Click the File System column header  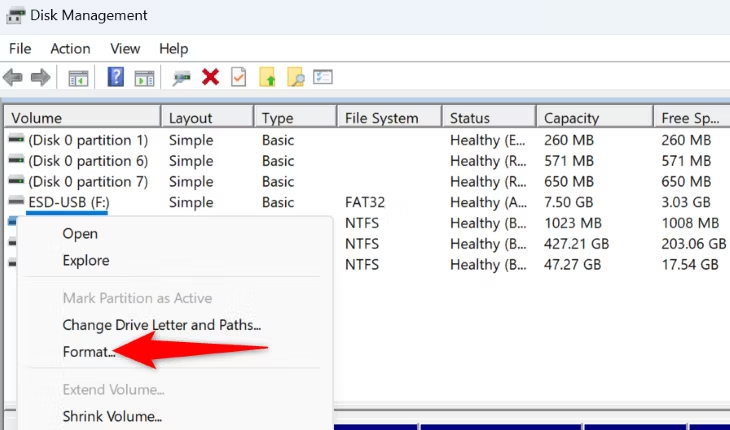tap(389, 118)
